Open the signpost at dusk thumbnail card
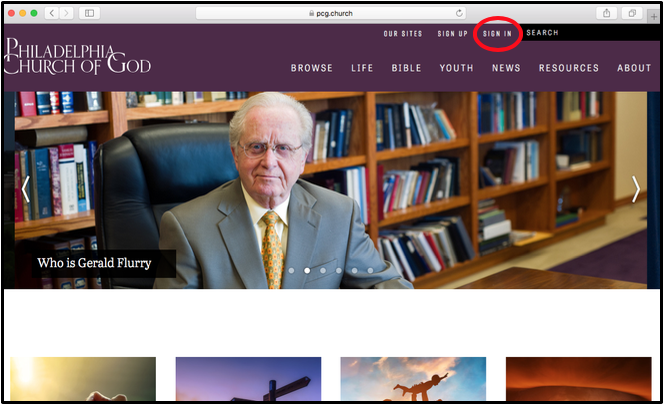 248,379
